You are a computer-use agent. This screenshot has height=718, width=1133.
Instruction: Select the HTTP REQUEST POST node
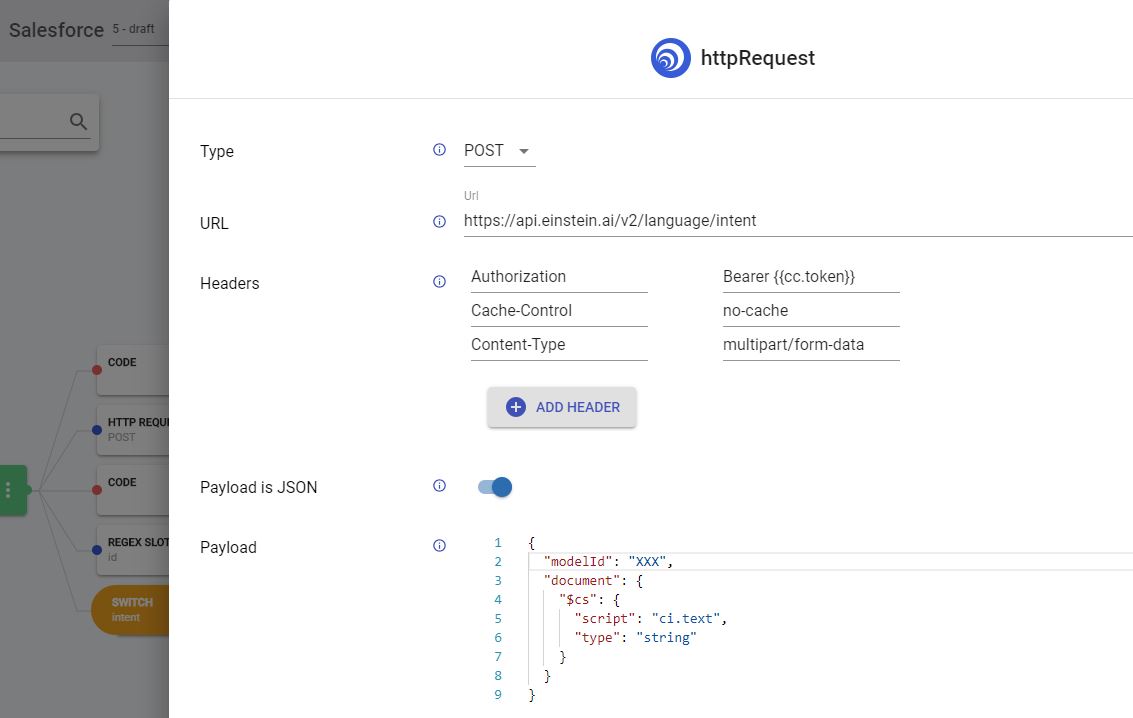click(x=133, y=430)
